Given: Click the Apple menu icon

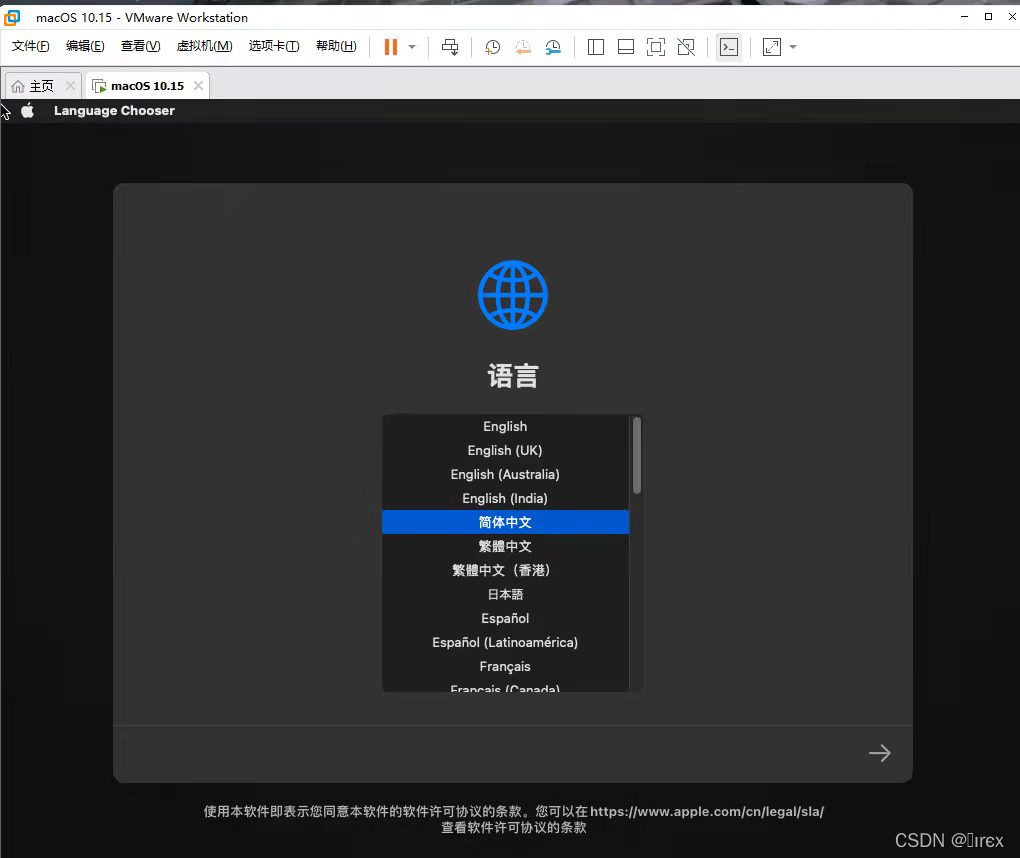Looking at the screenshot, I should 27,111.
